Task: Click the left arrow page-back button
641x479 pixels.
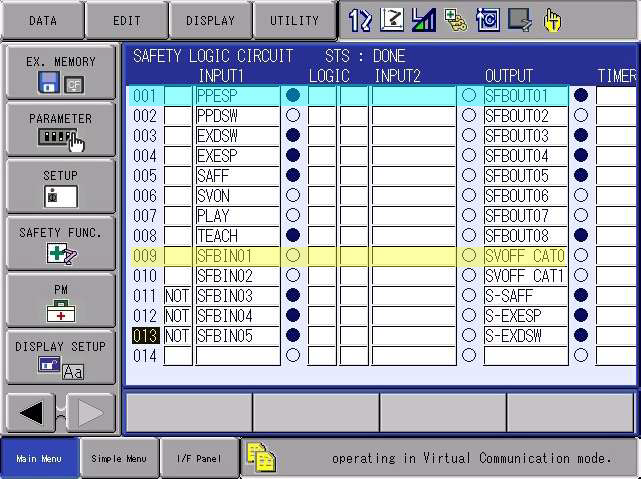Action: [x=31, y=413]
